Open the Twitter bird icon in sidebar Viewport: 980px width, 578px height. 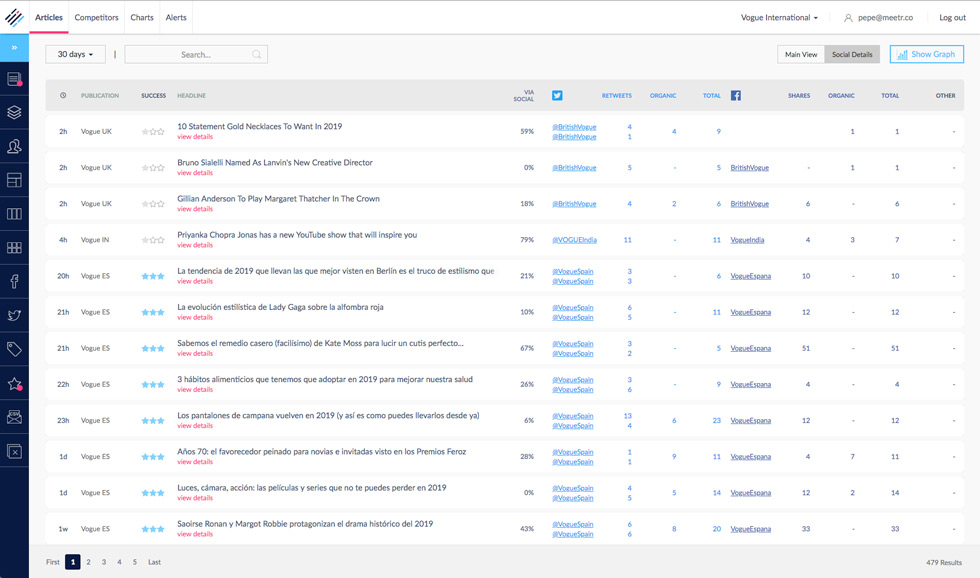(x=14, y=315)
